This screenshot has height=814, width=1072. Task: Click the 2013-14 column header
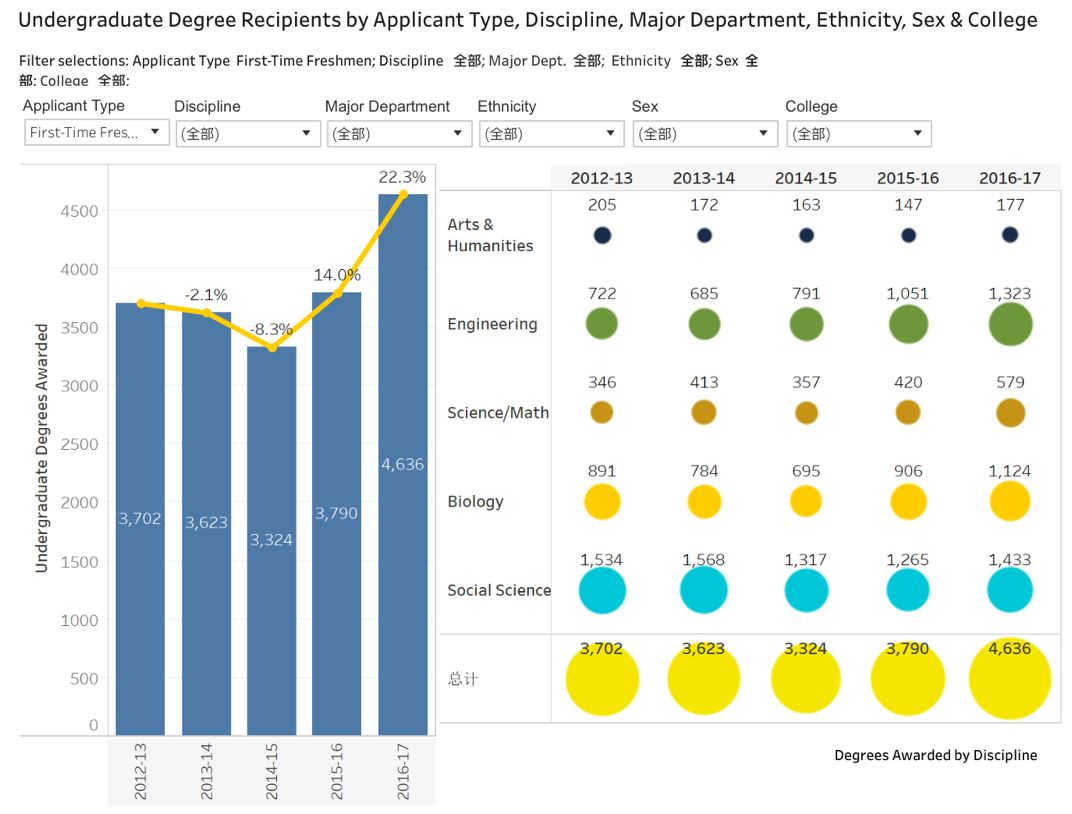tap(704, 178)
